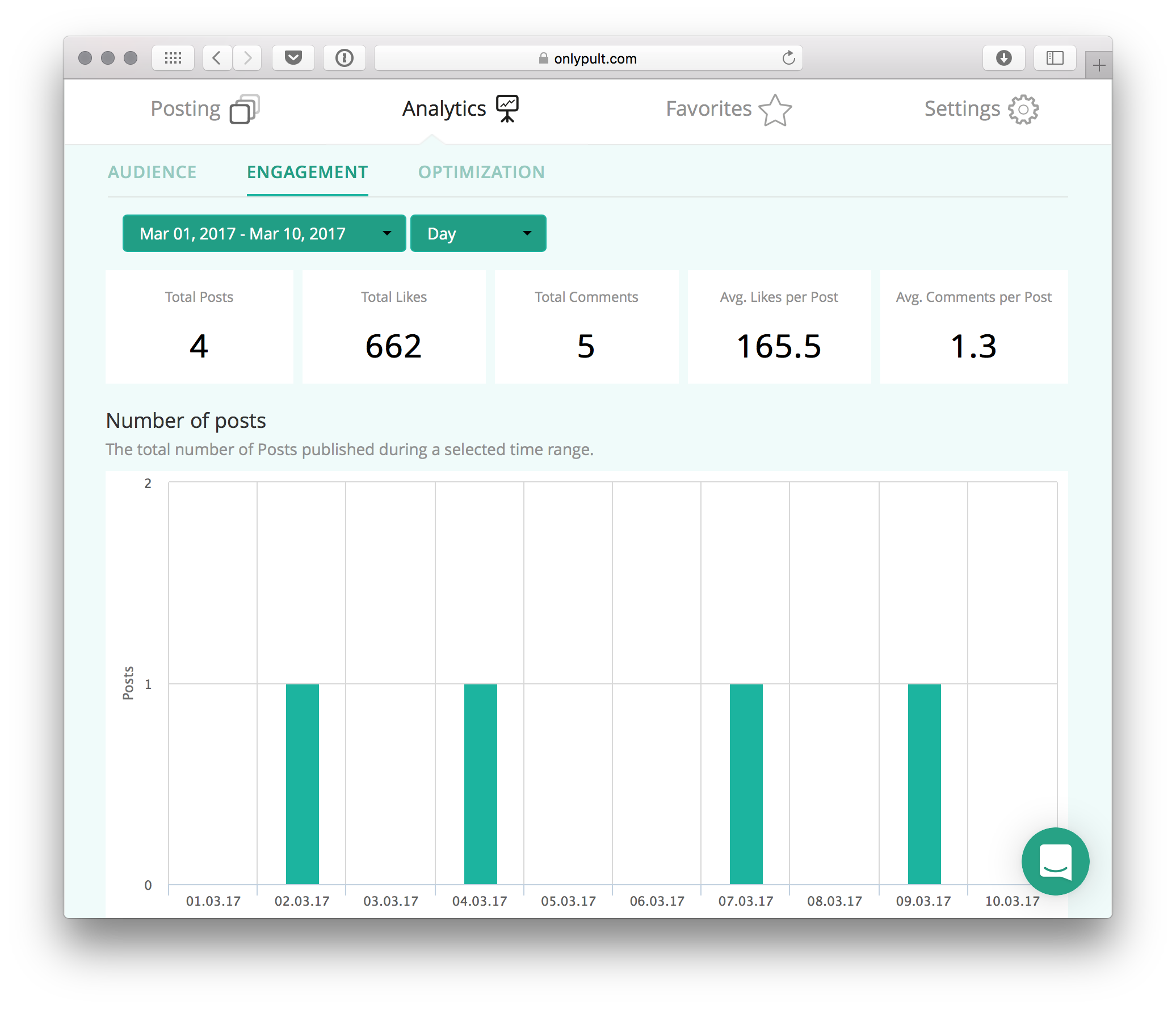
Task: Open a new browser tab with plus
Action: pyautogui.click(x=1099, y=65)
